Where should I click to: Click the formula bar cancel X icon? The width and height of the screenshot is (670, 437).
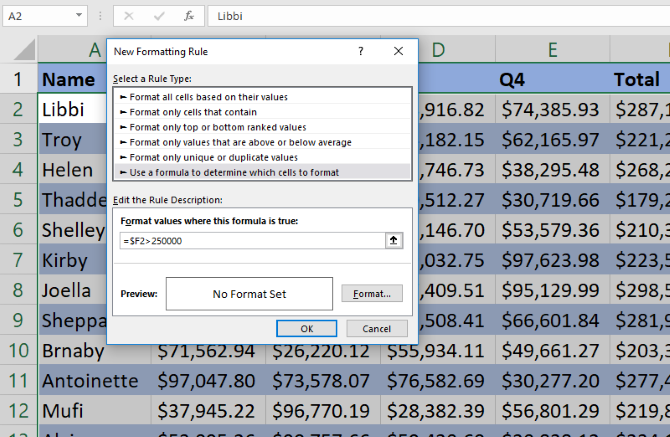click(x=129, y=16)
